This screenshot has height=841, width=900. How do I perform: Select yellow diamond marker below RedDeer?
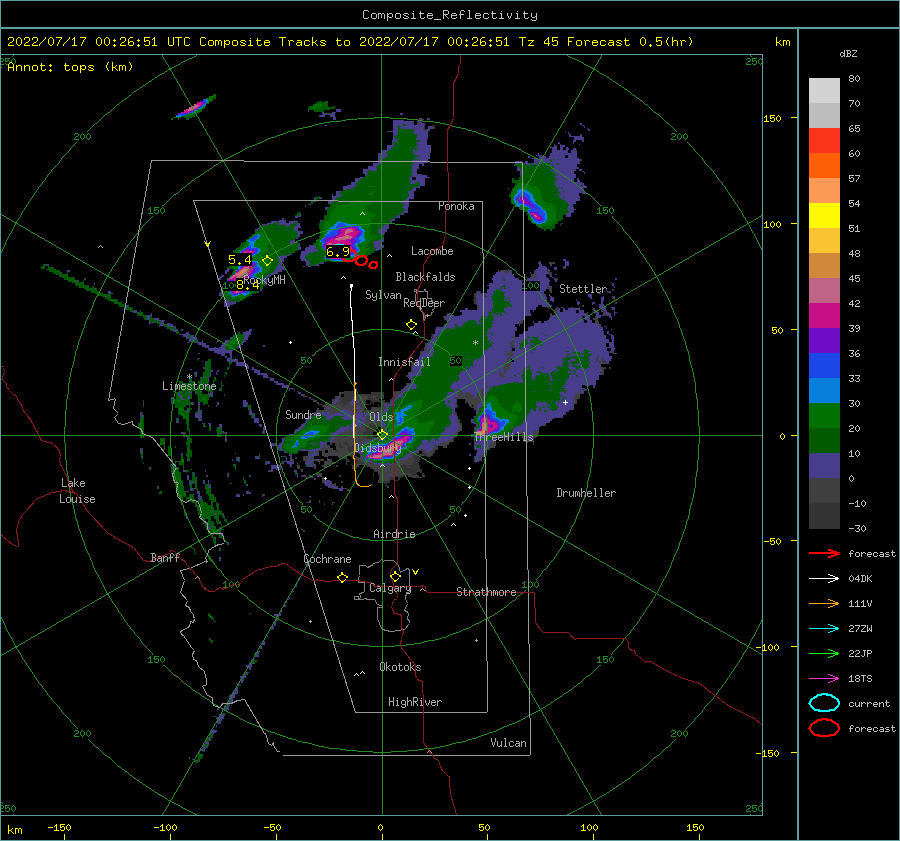click(411, 324)
